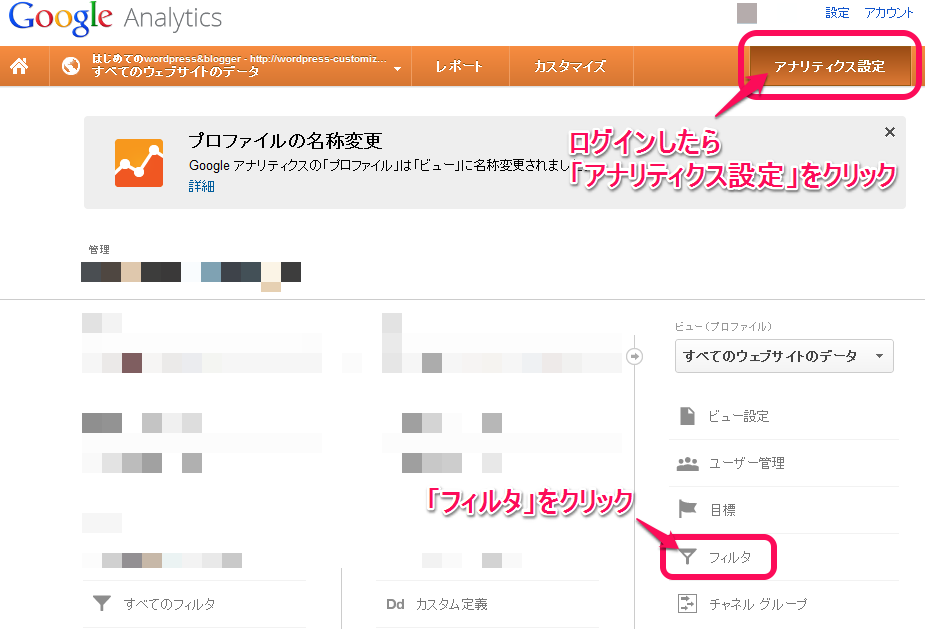The height and width of the screenshot is (629, 925).
Task: Open the アナリティクス設定 tab
Action: pos(829,66)
